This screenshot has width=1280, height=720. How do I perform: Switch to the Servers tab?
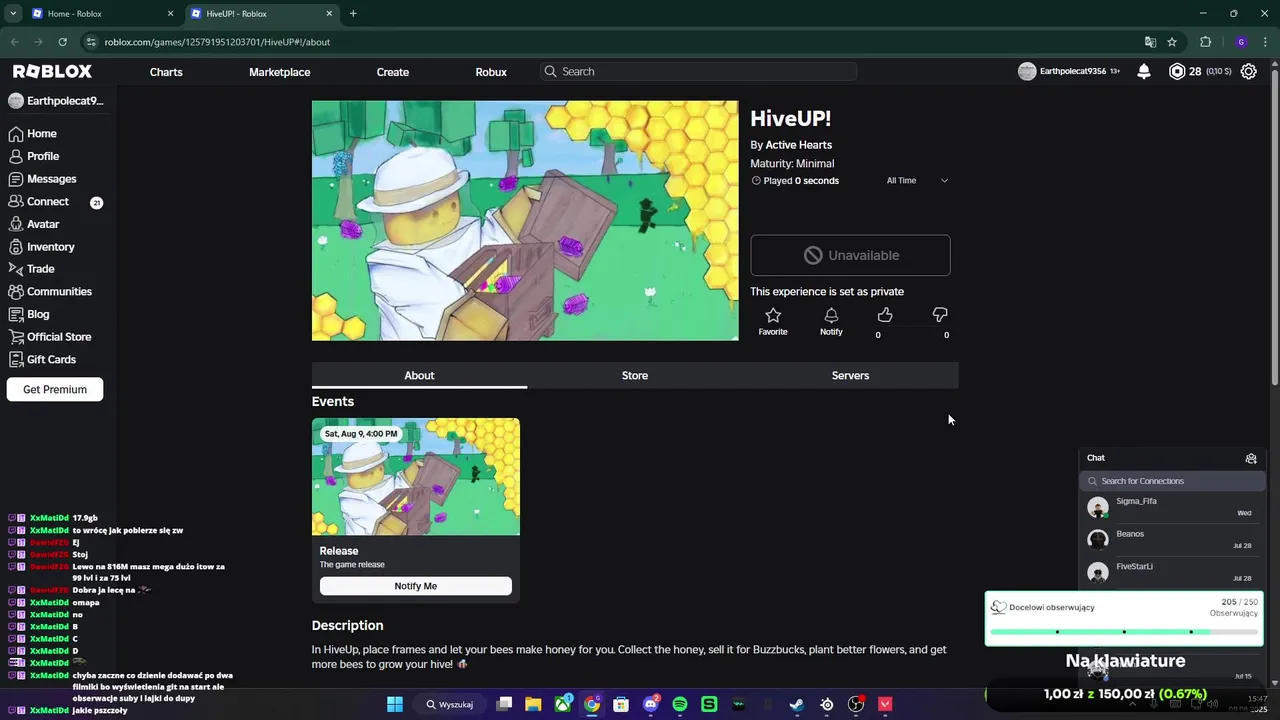[850, 375]
